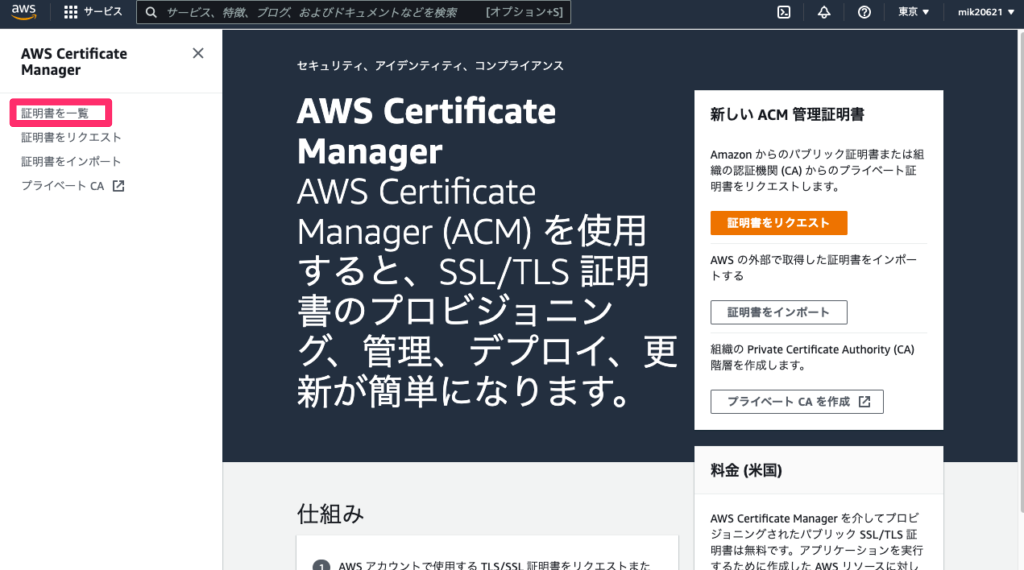Click the プライベート CA を作成 button

[797, 402]
